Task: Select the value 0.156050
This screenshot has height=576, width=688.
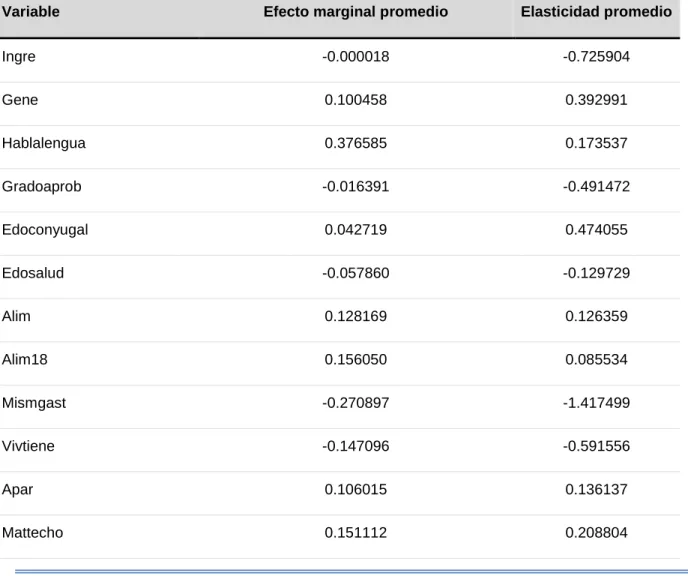Action: coord(355,360)
